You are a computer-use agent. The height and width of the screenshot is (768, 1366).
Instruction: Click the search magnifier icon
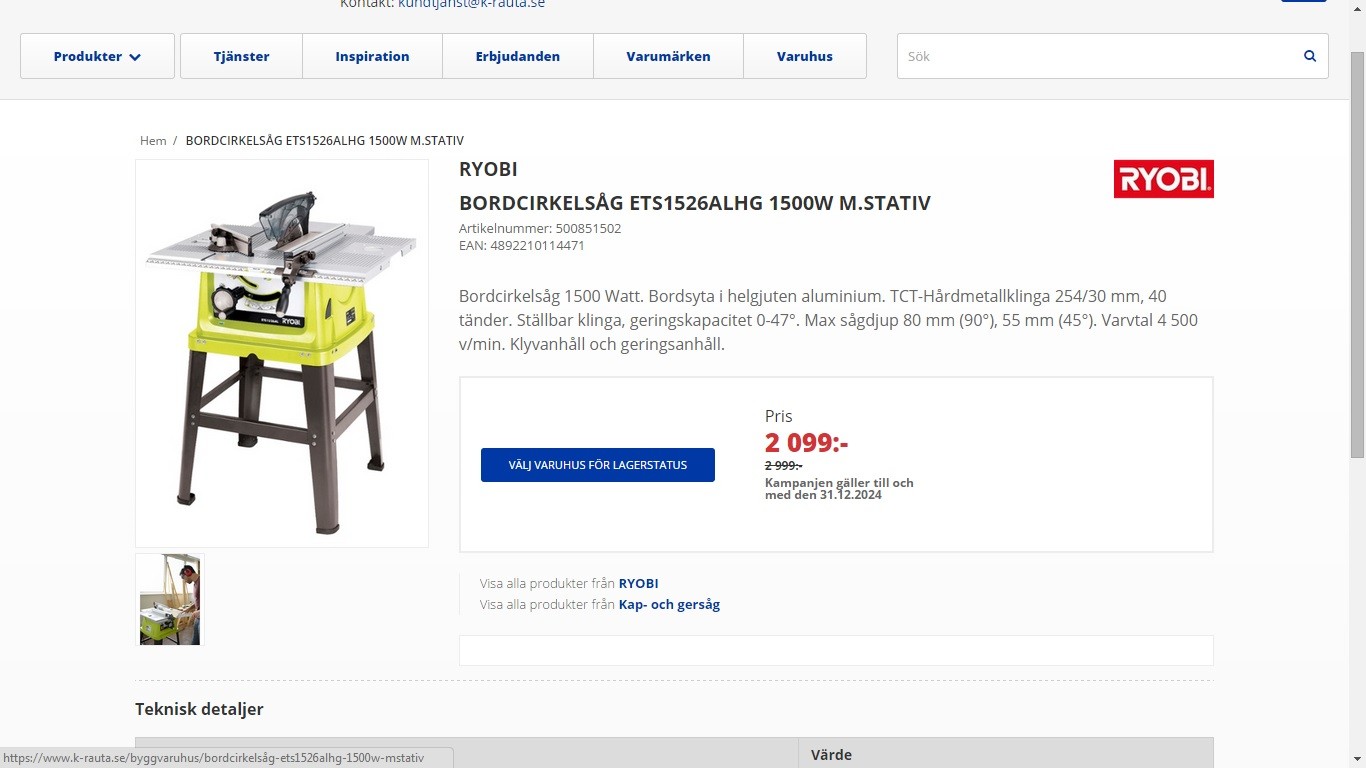(x=1310, y=56)
